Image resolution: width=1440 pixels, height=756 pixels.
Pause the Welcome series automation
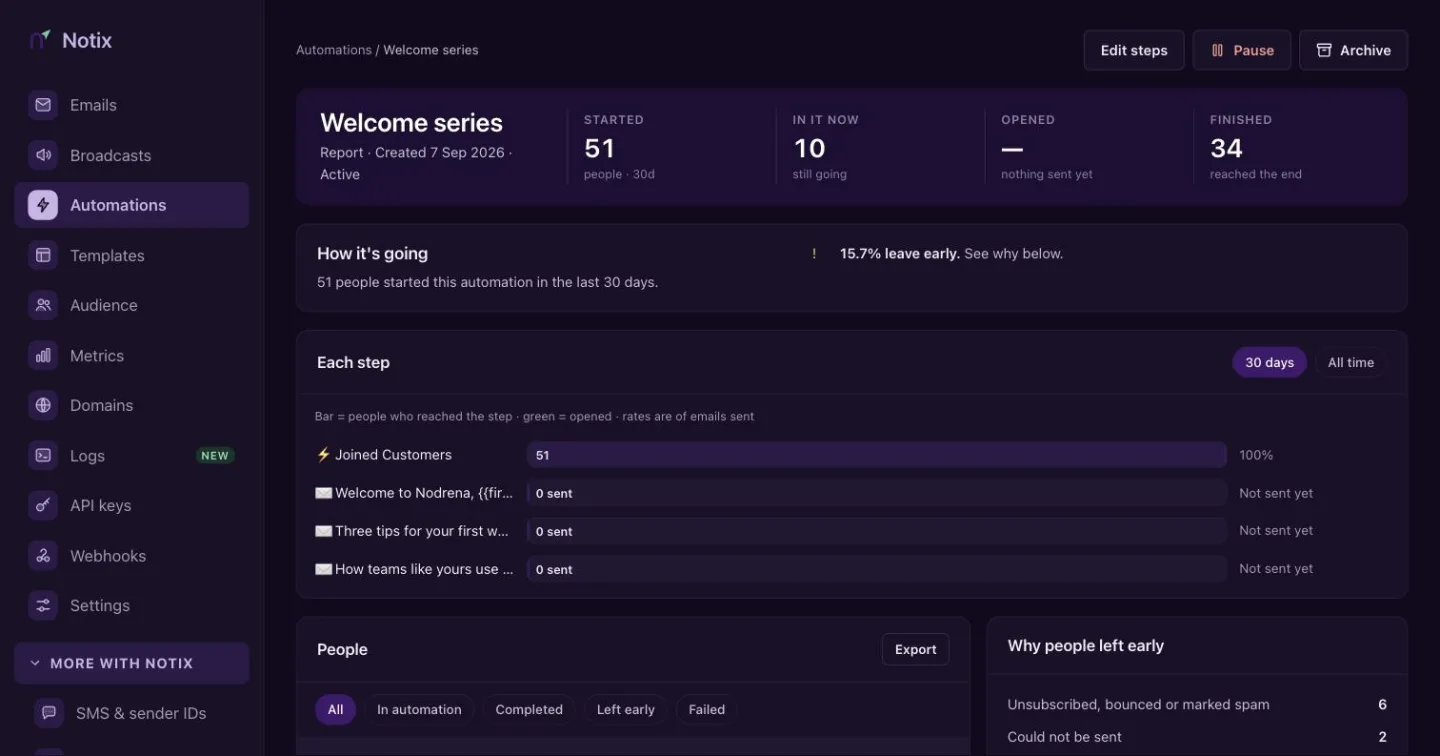[1242, 50]
